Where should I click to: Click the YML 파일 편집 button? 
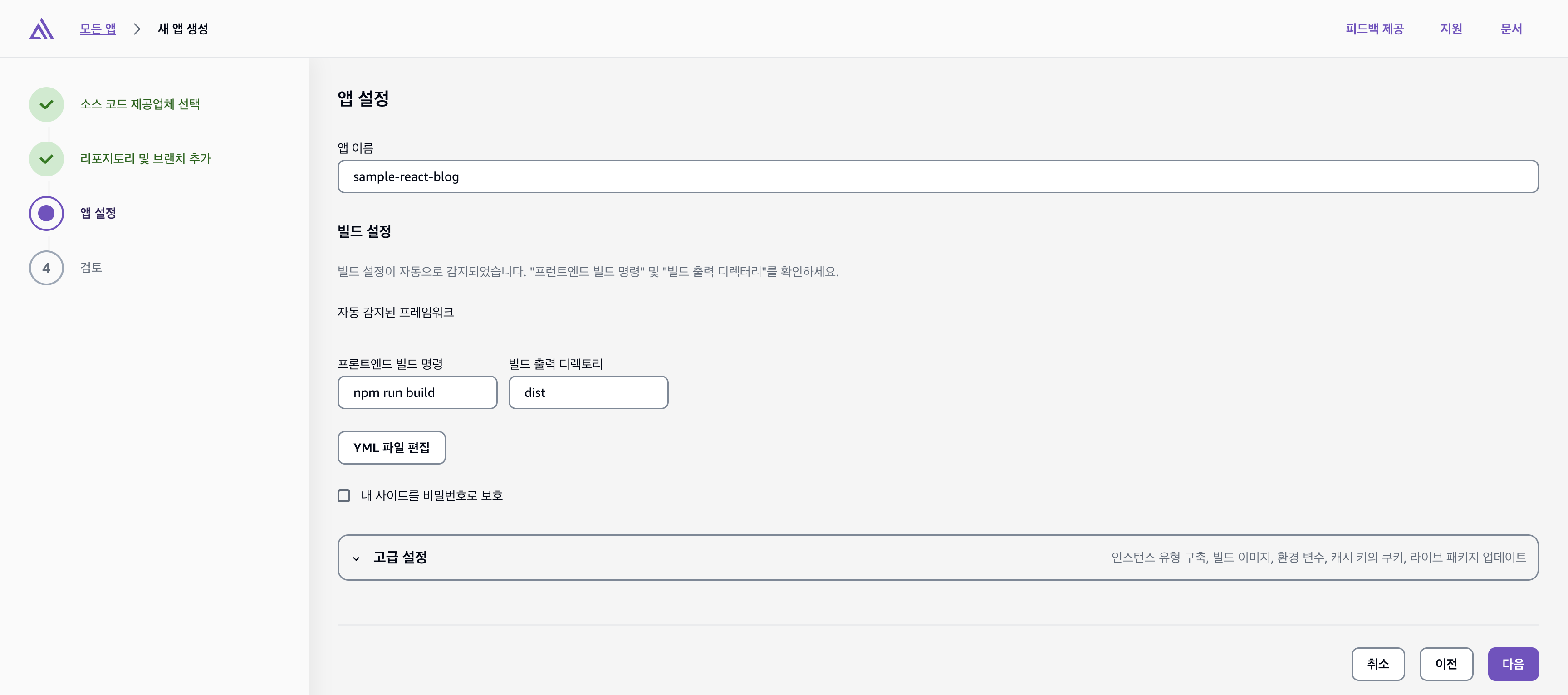coord(392,447)
